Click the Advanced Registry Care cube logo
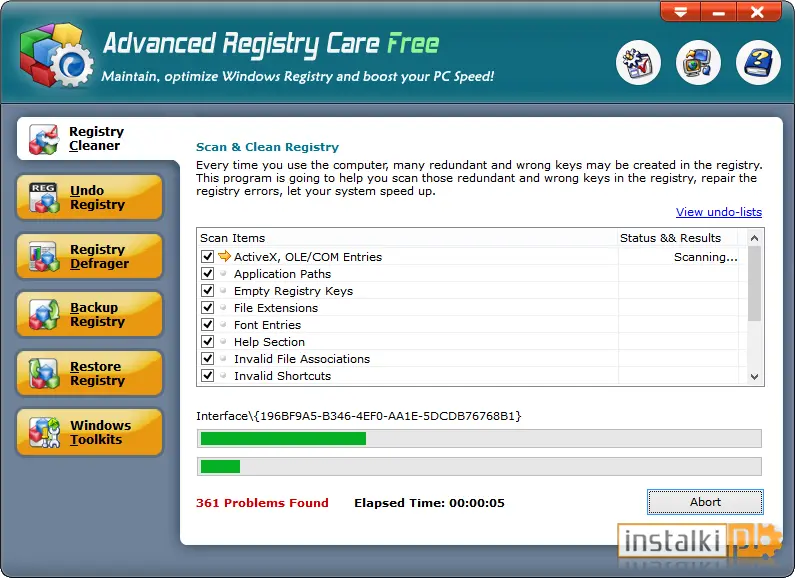 tap(56, 55)
